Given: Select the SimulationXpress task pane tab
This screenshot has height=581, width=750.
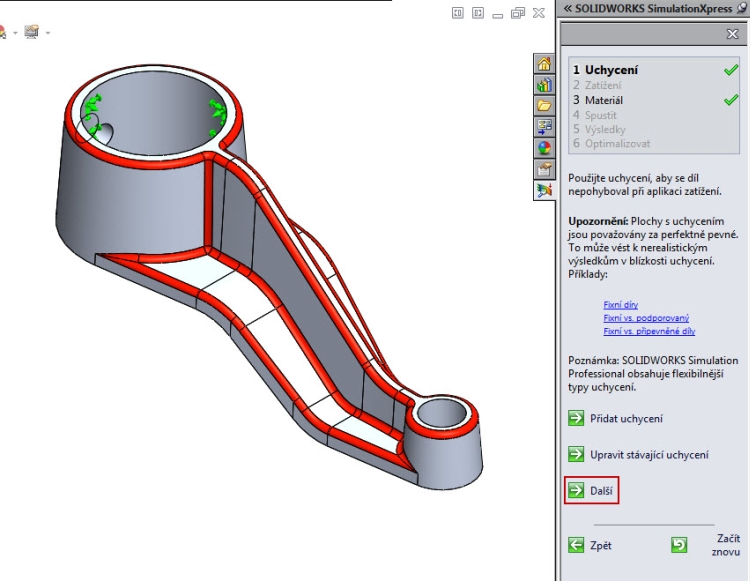Looking at the screenshot, I should 544,190.
